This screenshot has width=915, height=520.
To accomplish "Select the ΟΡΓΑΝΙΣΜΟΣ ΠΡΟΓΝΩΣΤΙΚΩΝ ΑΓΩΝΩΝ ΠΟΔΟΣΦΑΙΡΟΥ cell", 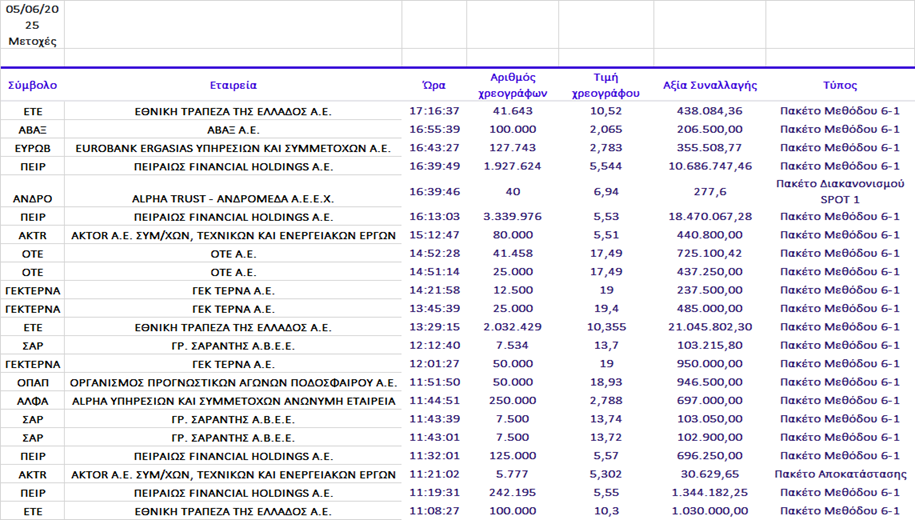I will pyautogui.click(x=233, y=383).
